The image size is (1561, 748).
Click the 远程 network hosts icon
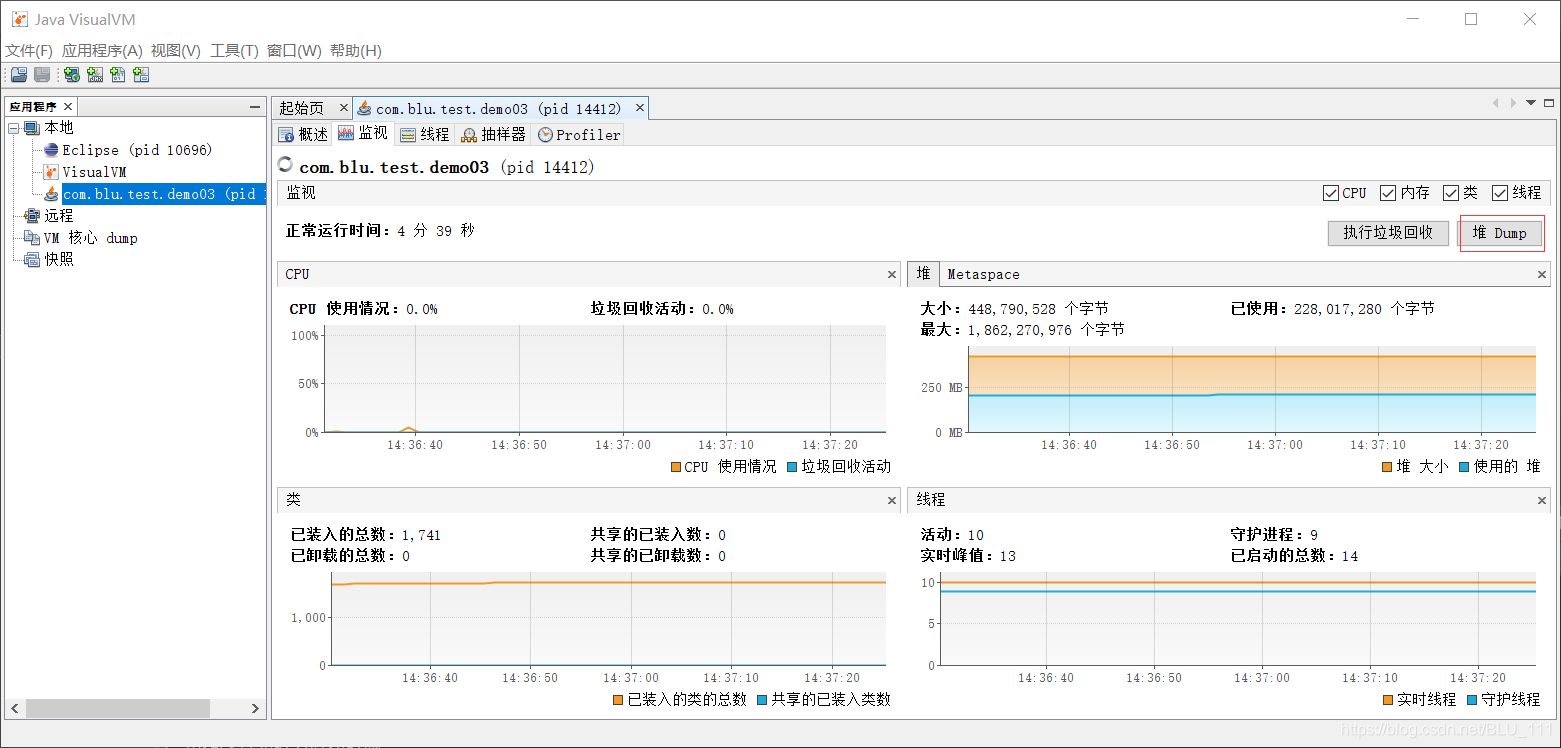(x=32, y=216)
